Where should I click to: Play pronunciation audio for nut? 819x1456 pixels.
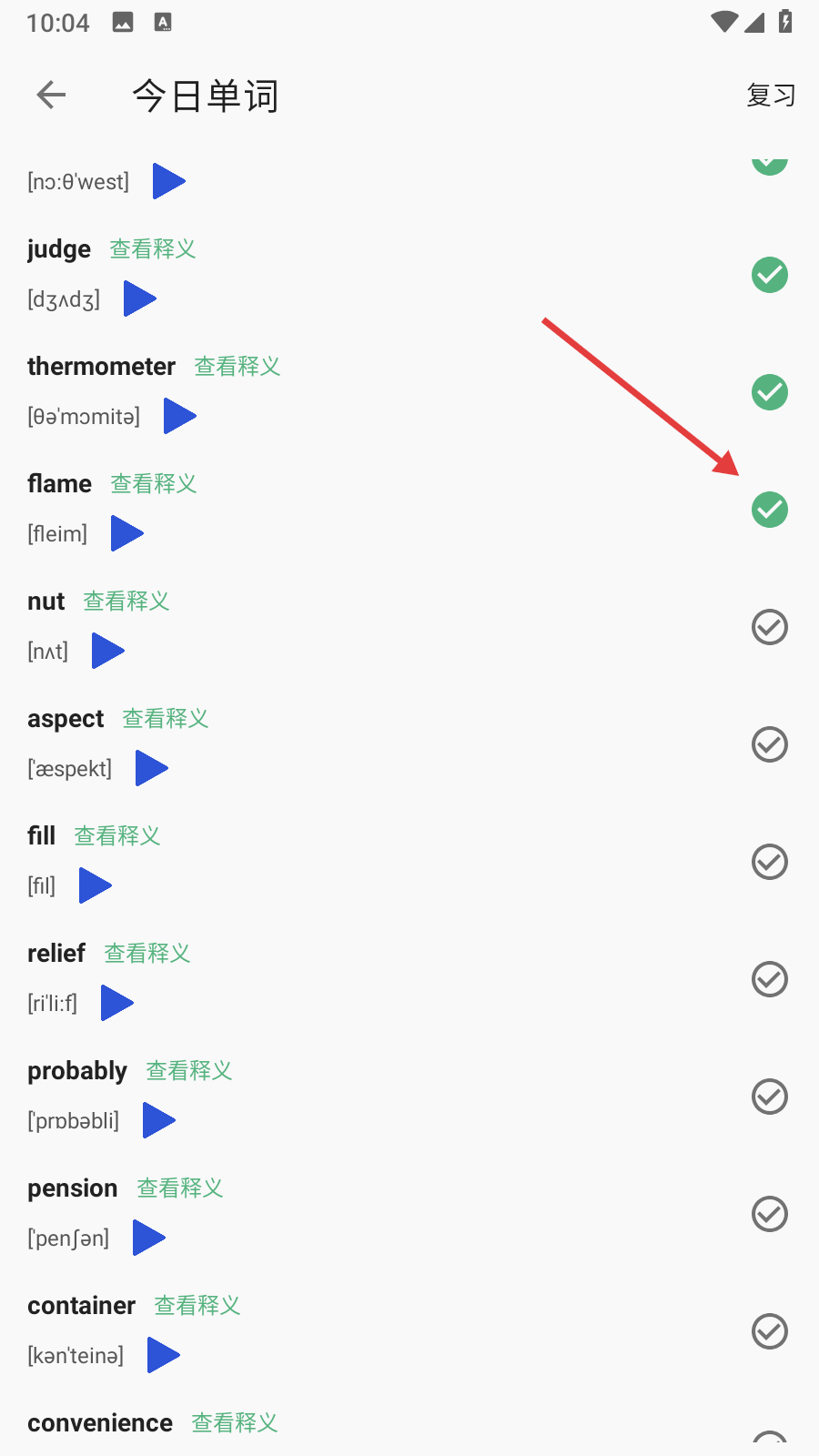108,651
